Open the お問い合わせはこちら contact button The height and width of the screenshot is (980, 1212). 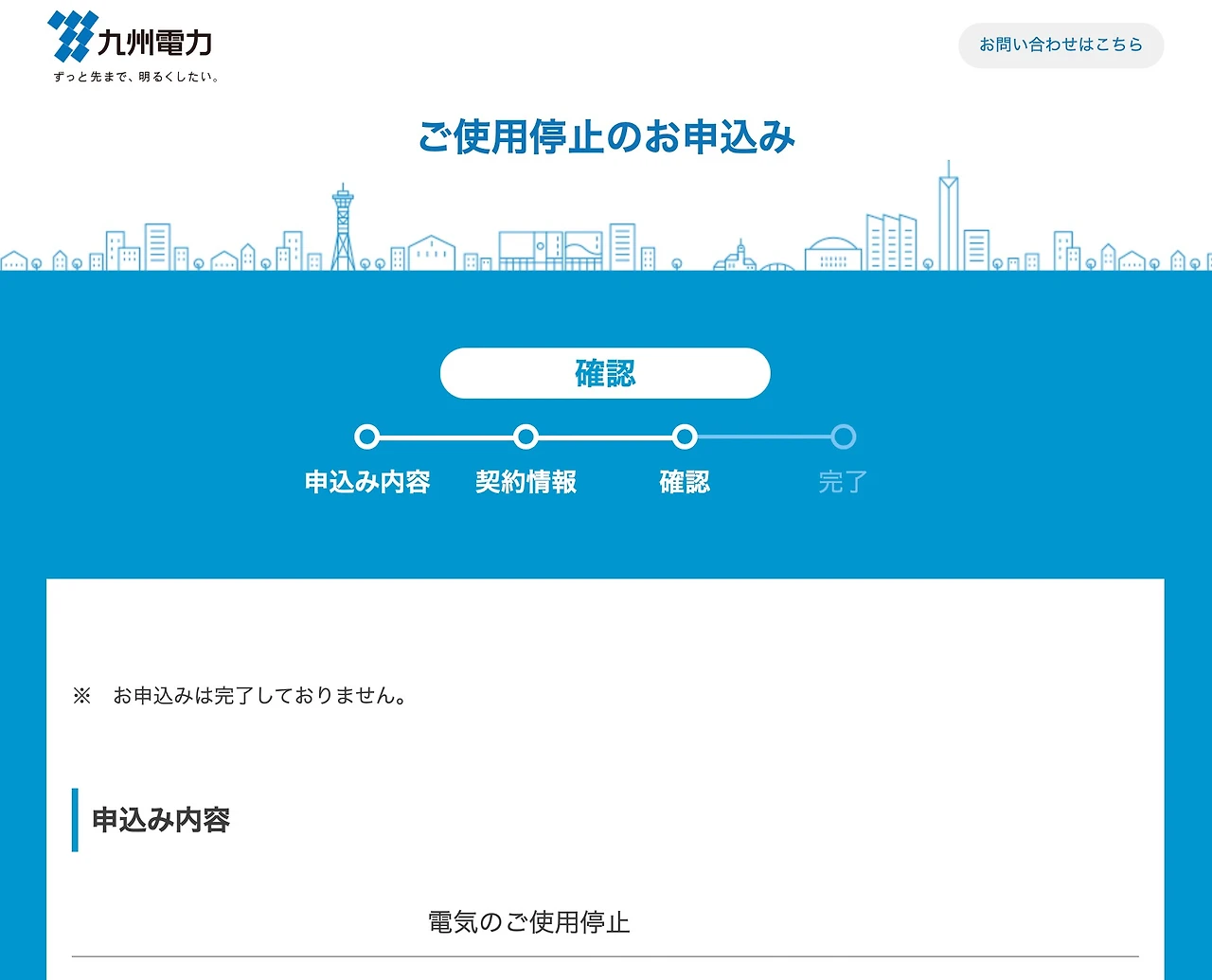1060,45
